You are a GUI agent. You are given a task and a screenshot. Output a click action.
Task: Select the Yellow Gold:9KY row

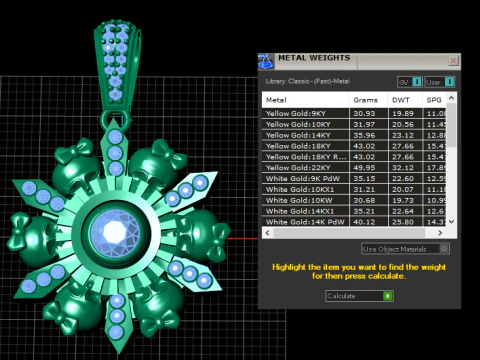click(354, 113)
